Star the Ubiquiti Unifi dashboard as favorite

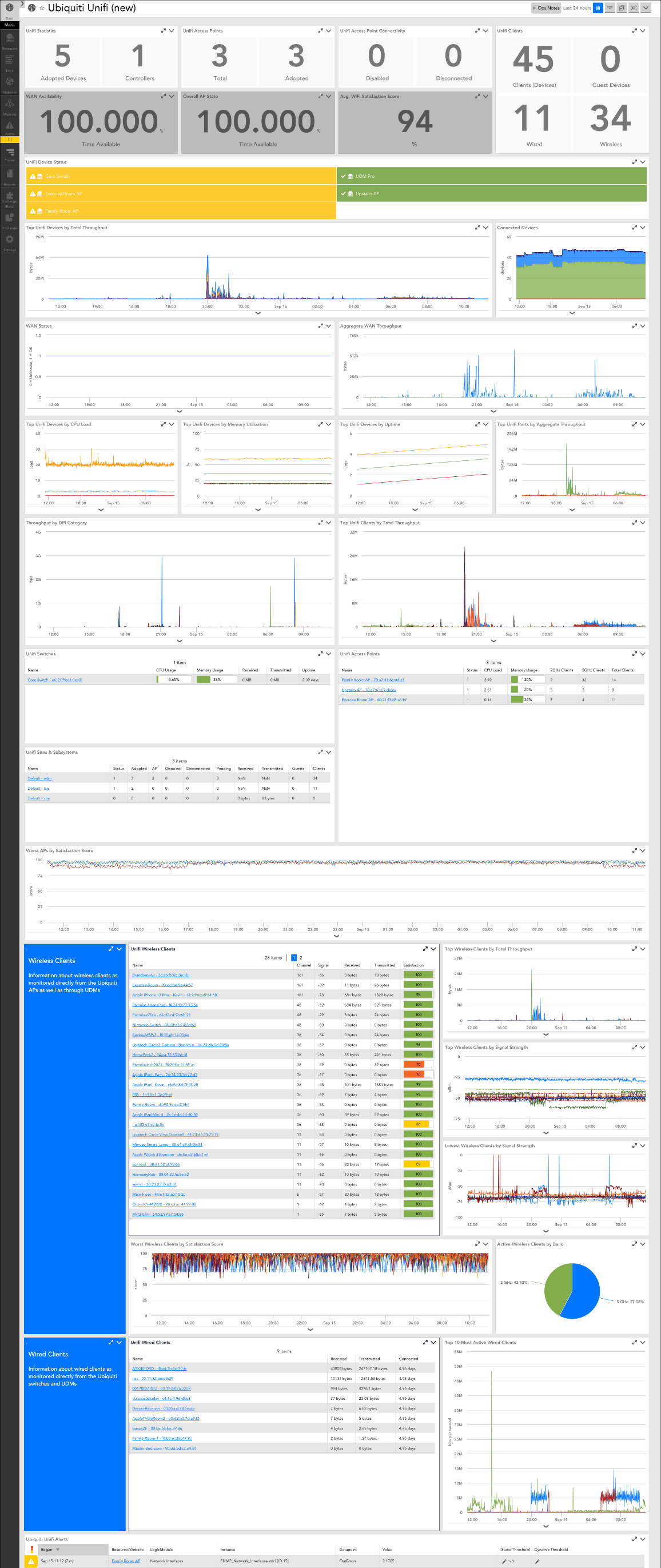42,8
